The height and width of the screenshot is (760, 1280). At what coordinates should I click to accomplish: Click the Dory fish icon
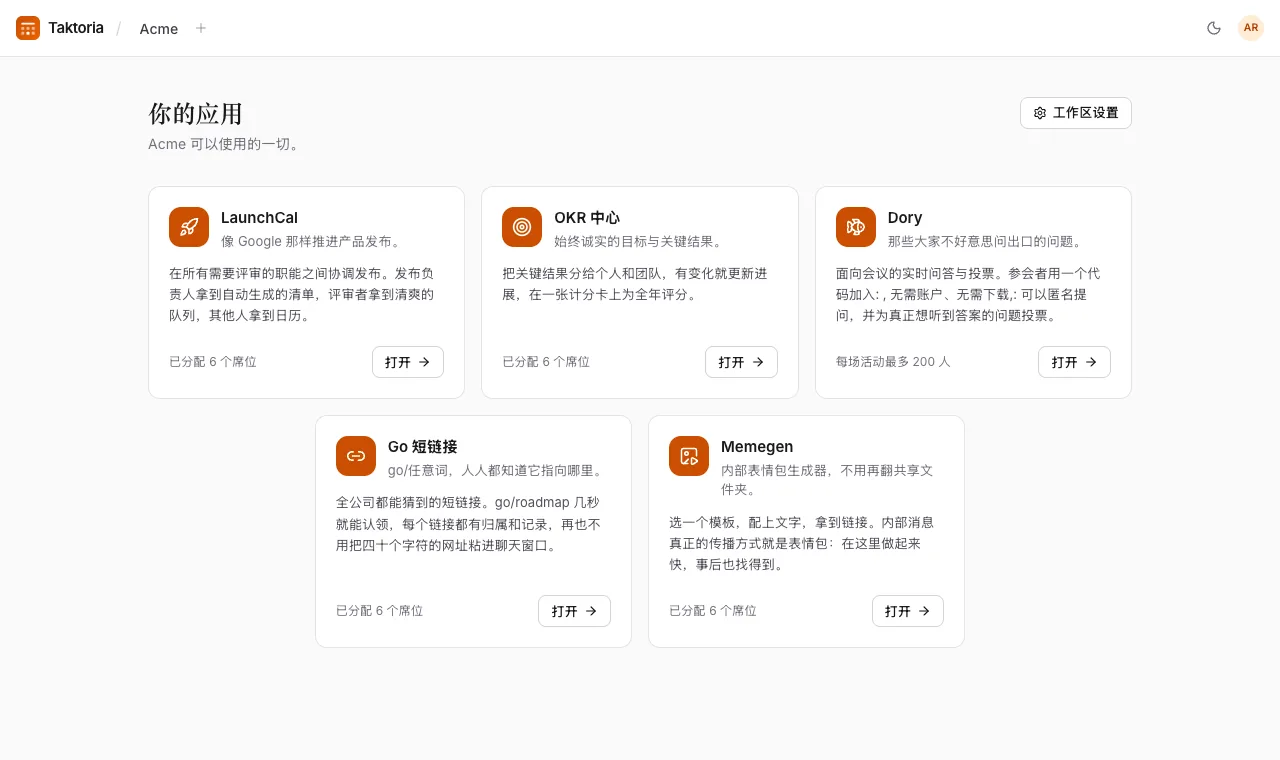tap(856, 227)
